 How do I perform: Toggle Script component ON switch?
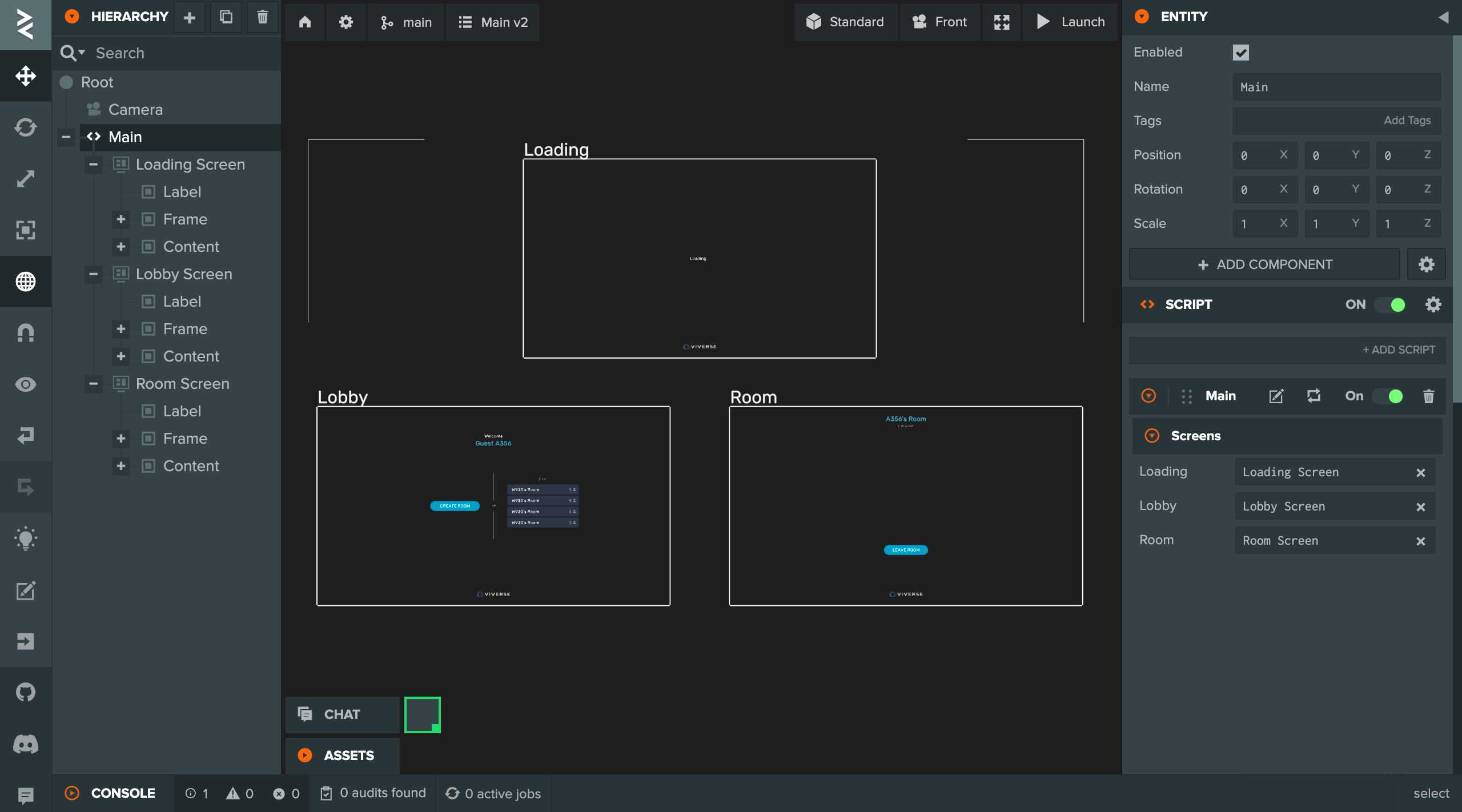tap(1391, 305)
